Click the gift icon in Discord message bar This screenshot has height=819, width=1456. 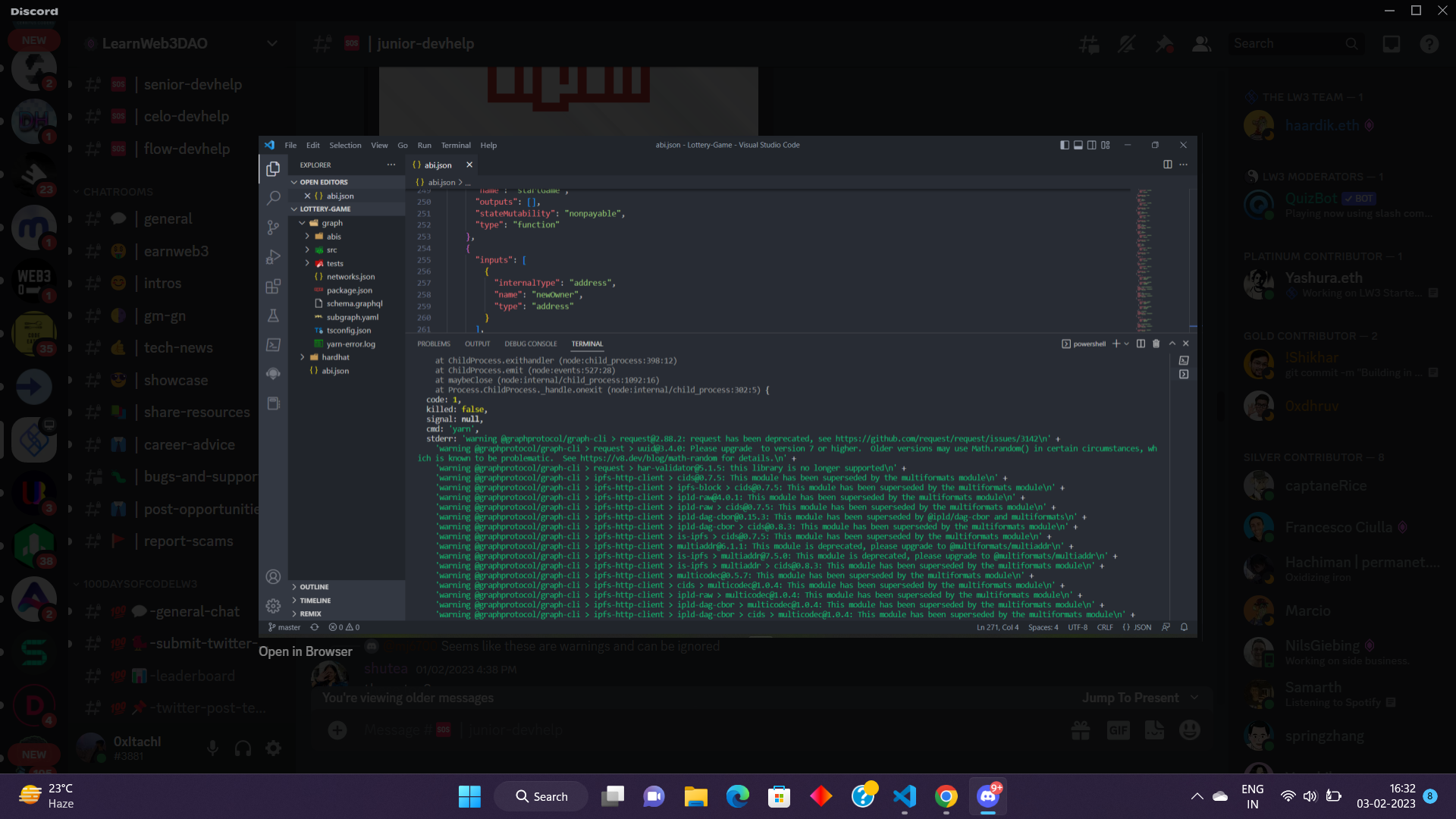tap(1081, 730)
